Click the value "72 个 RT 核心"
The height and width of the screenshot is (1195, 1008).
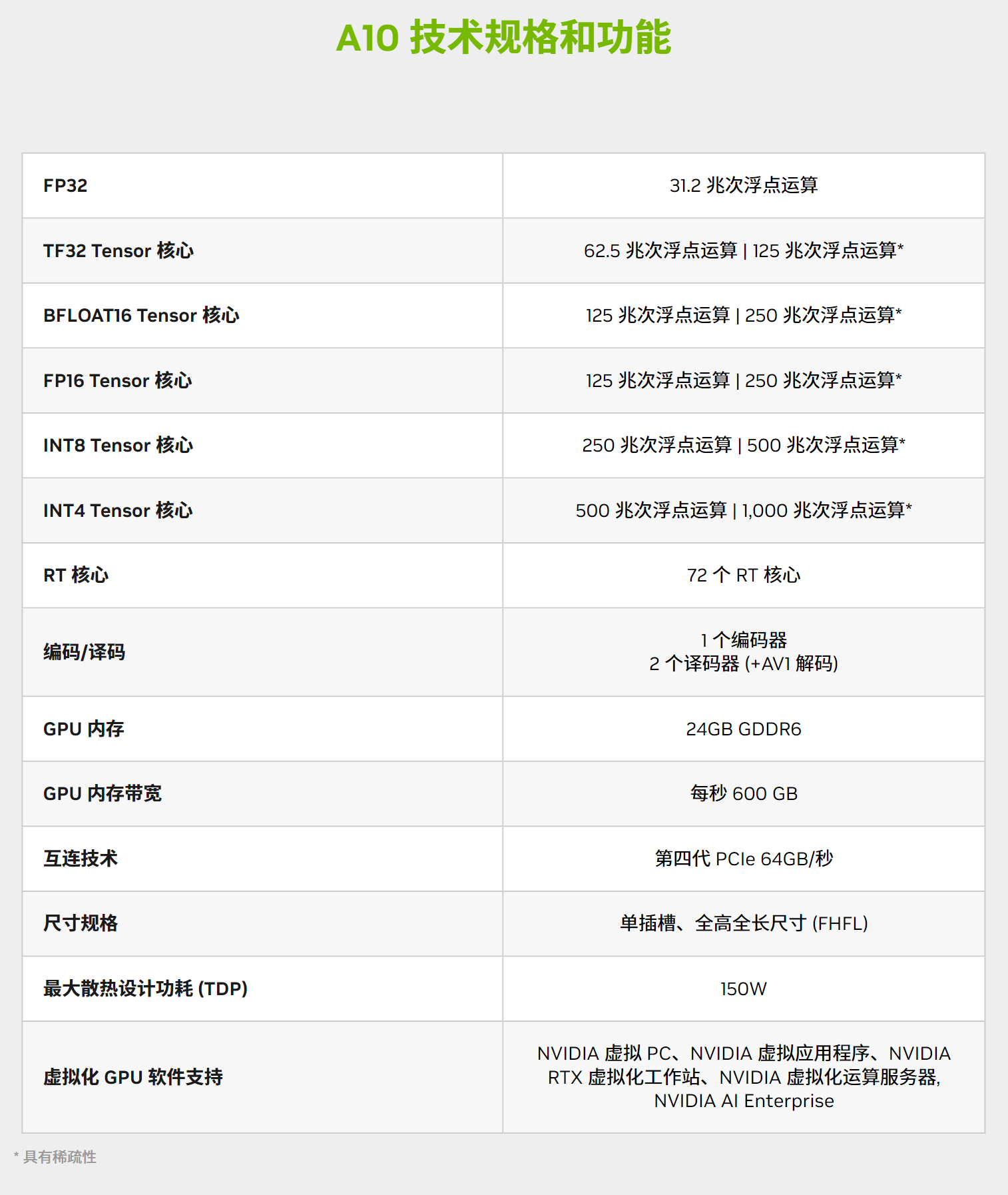(x=744, y=575)
